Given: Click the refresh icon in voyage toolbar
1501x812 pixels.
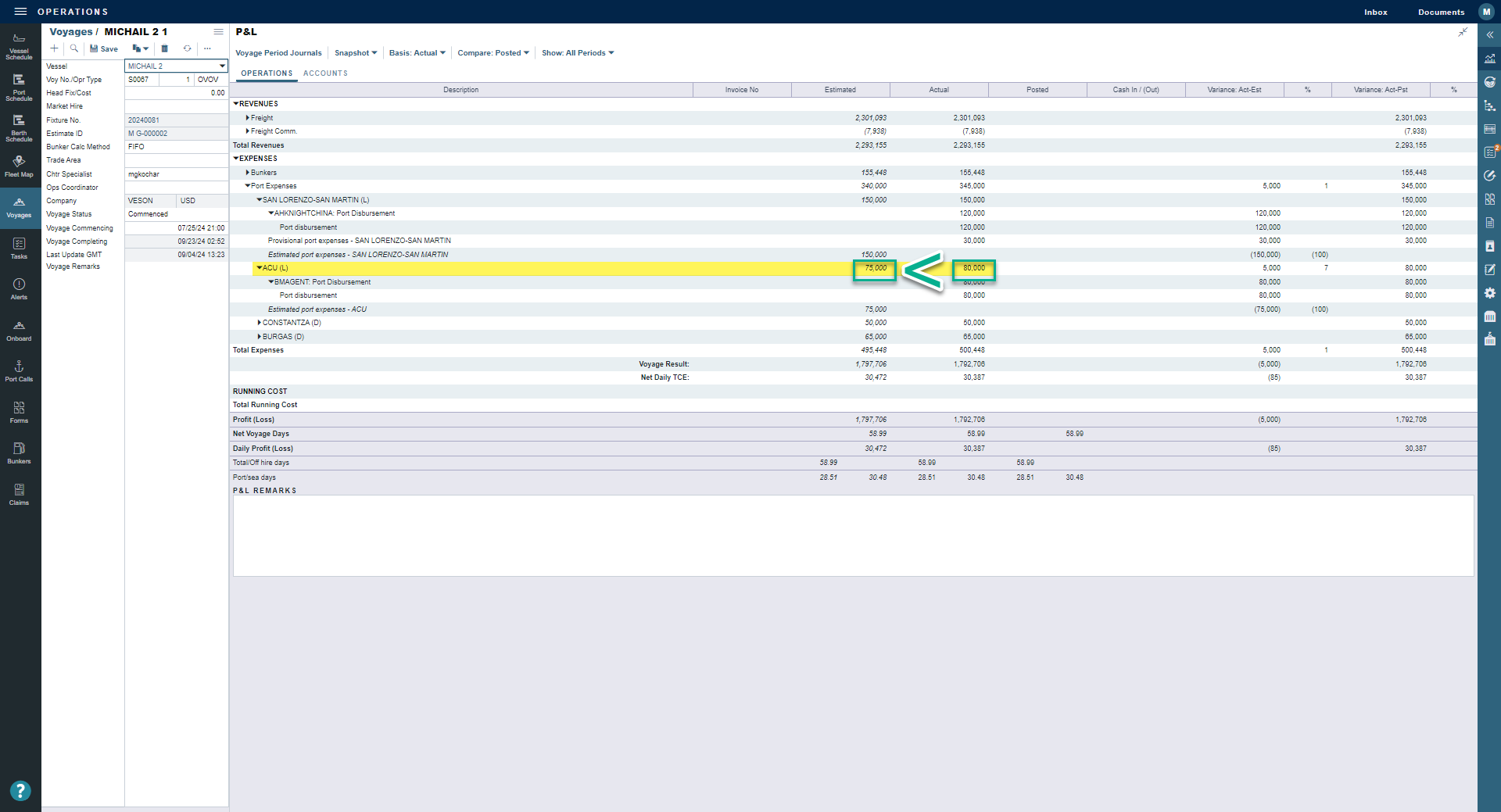Looking at the screenshot, I should 187,48.
